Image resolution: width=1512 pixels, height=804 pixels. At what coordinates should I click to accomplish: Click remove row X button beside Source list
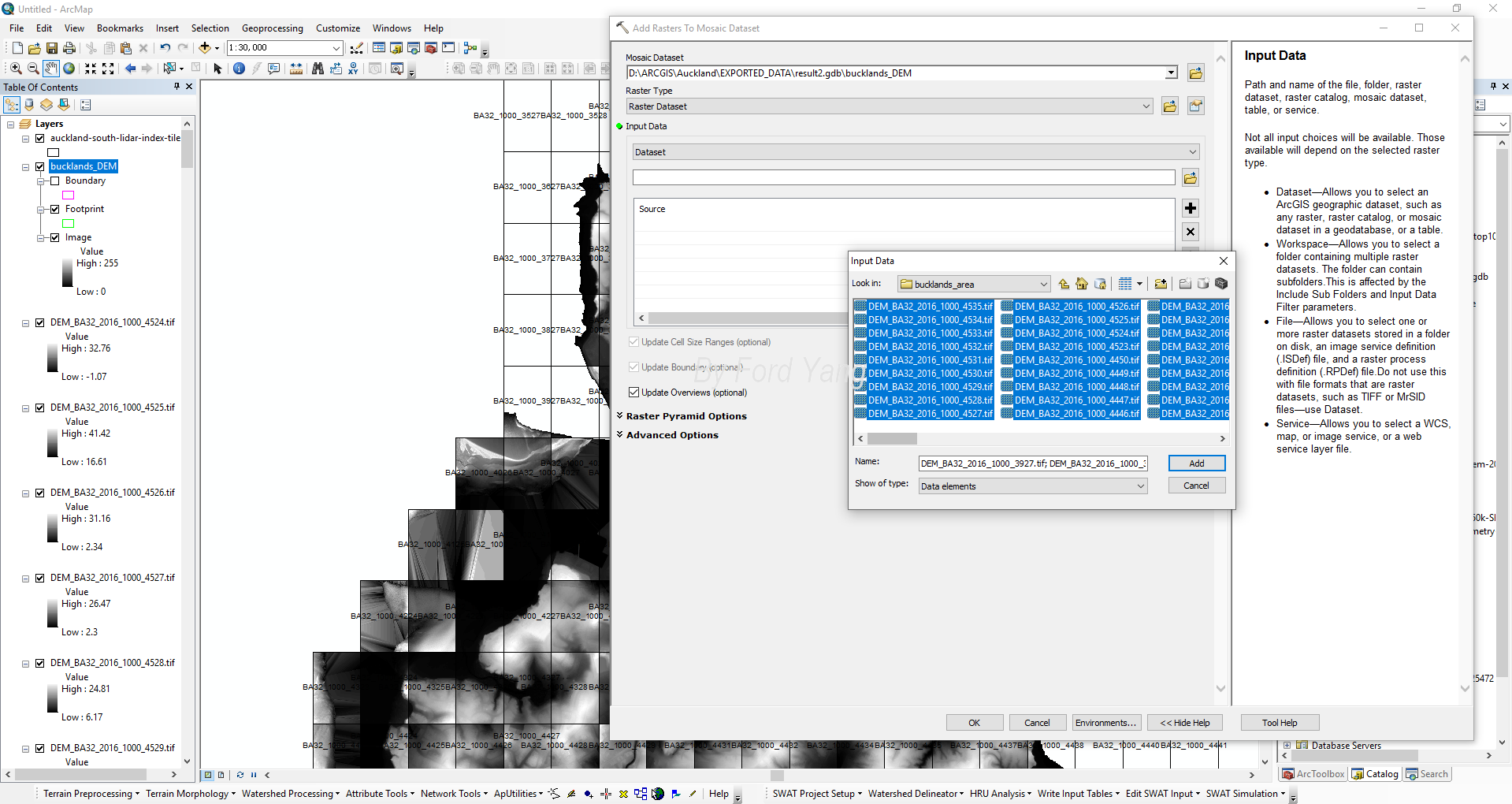[x=1191, y=232]
